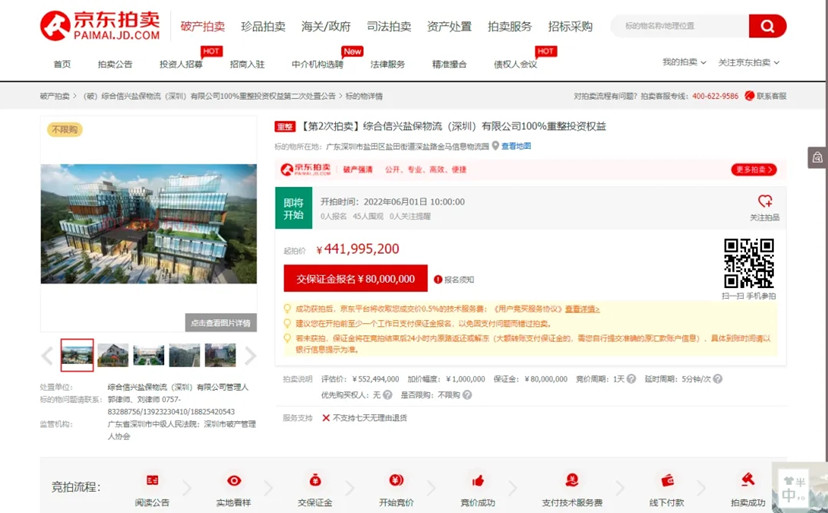This screenshot has width=828, height=513.
Task: Click the 破产拍卖 breadcrumb link
Action: pyautogui.click(x=55, y=96)
